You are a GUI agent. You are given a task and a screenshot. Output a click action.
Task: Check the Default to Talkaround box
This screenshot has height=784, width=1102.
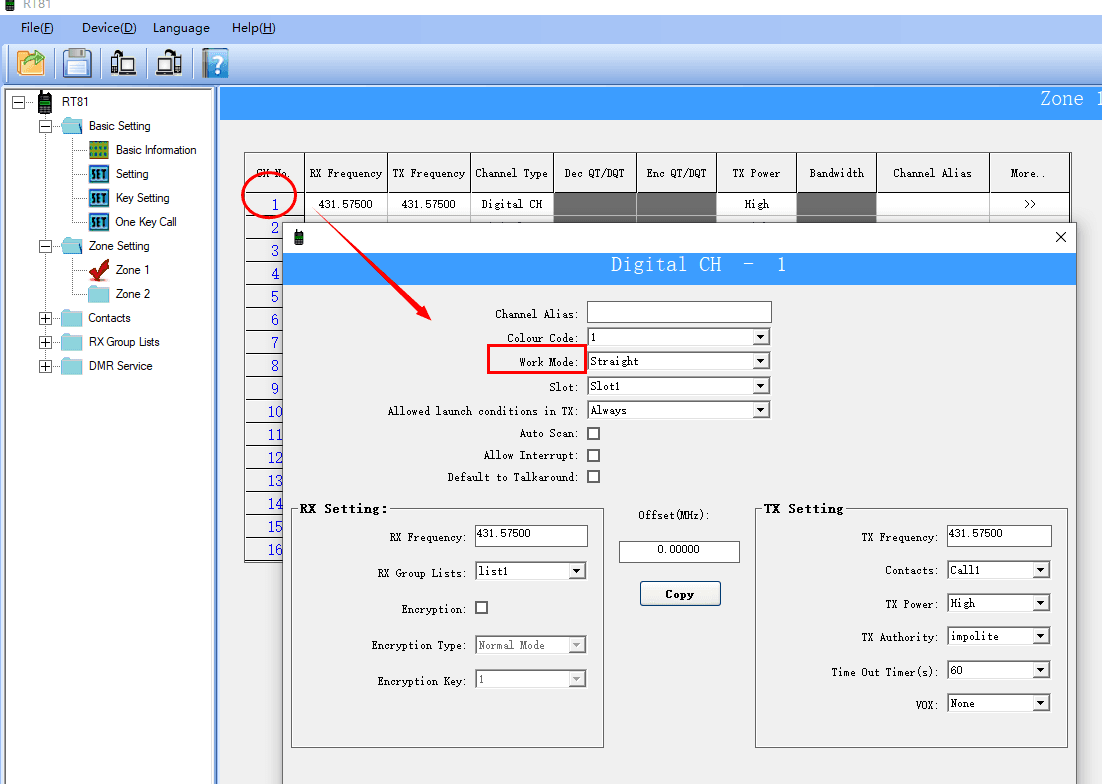[x=594, y=477]
